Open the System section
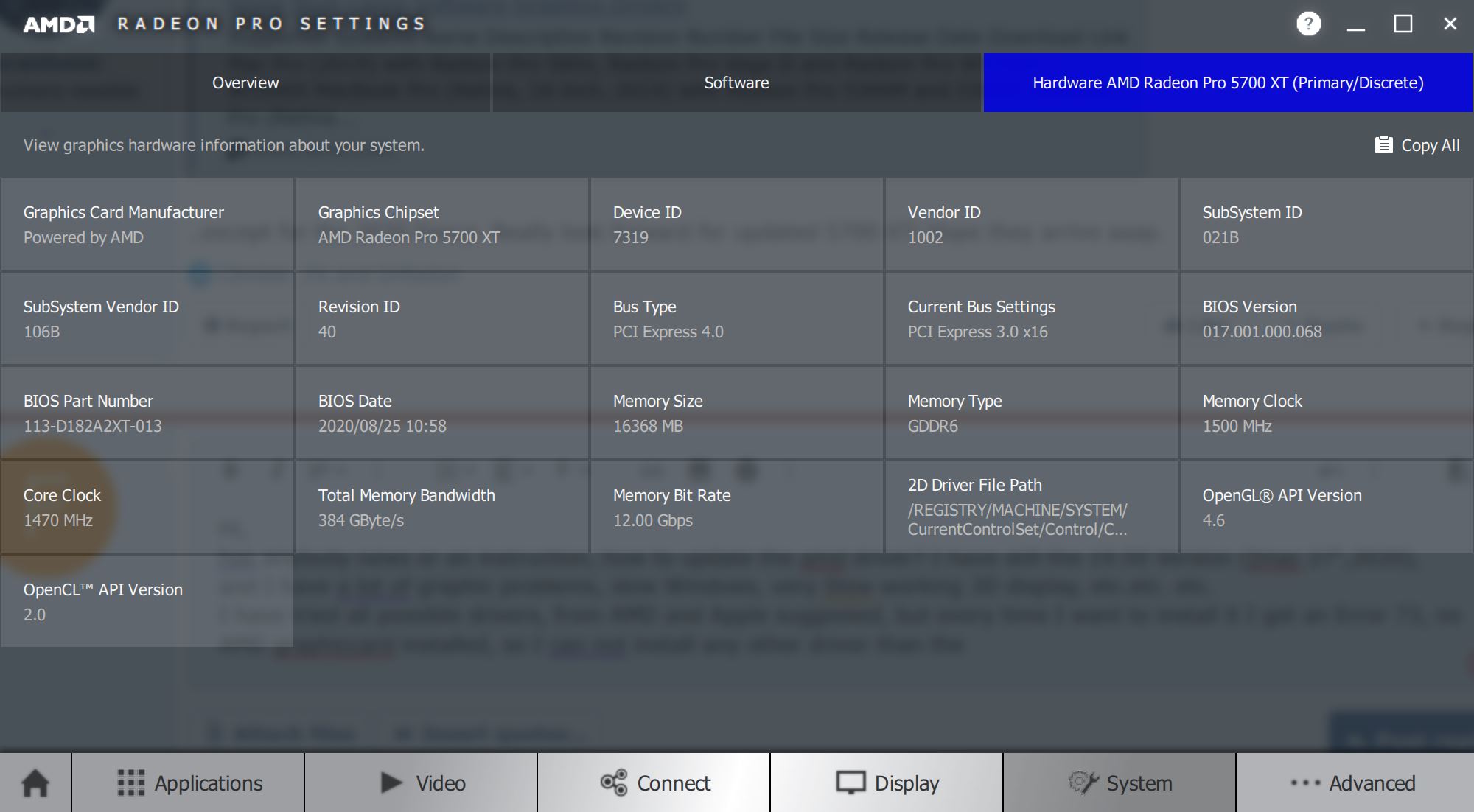Screen dimensions: 1474x812 click(x=1120, y=783)
